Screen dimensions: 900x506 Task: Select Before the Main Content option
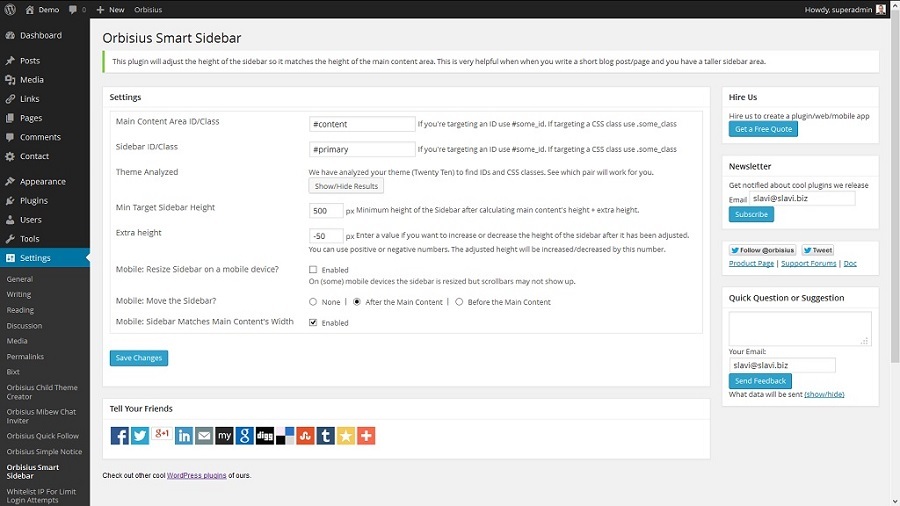tap(459, 302)
